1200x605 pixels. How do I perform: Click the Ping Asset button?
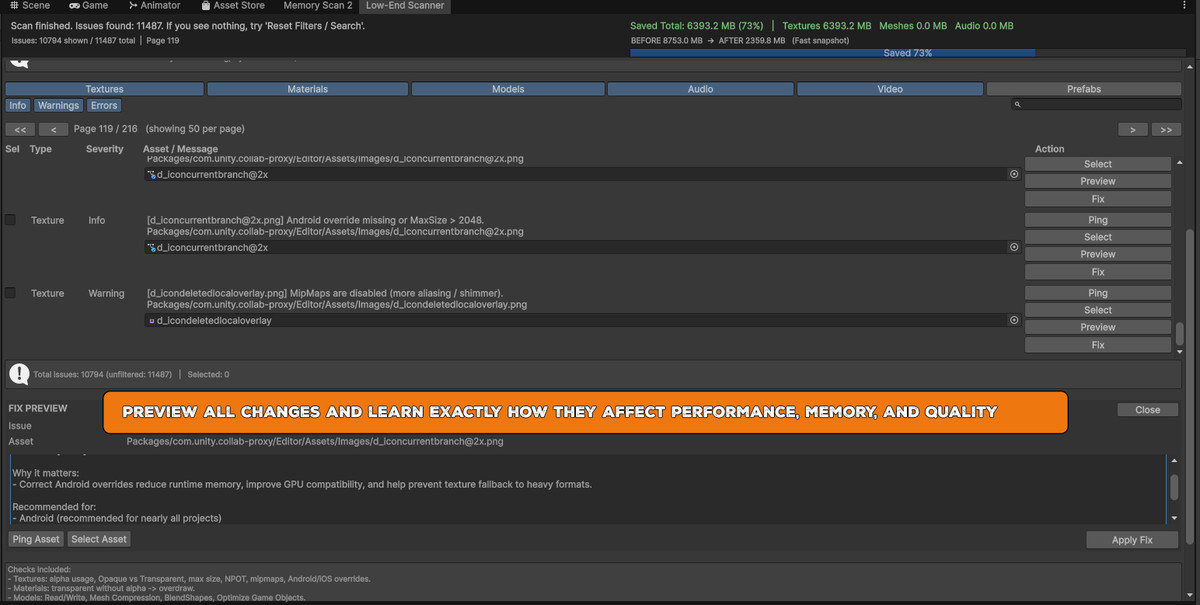tap(36, 539)
